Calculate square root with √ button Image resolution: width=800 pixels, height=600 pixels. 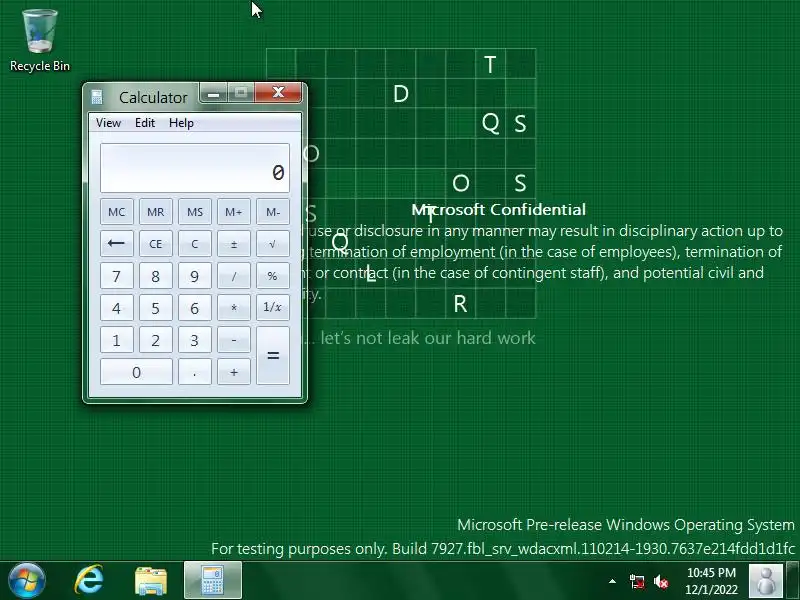[273, 244]
